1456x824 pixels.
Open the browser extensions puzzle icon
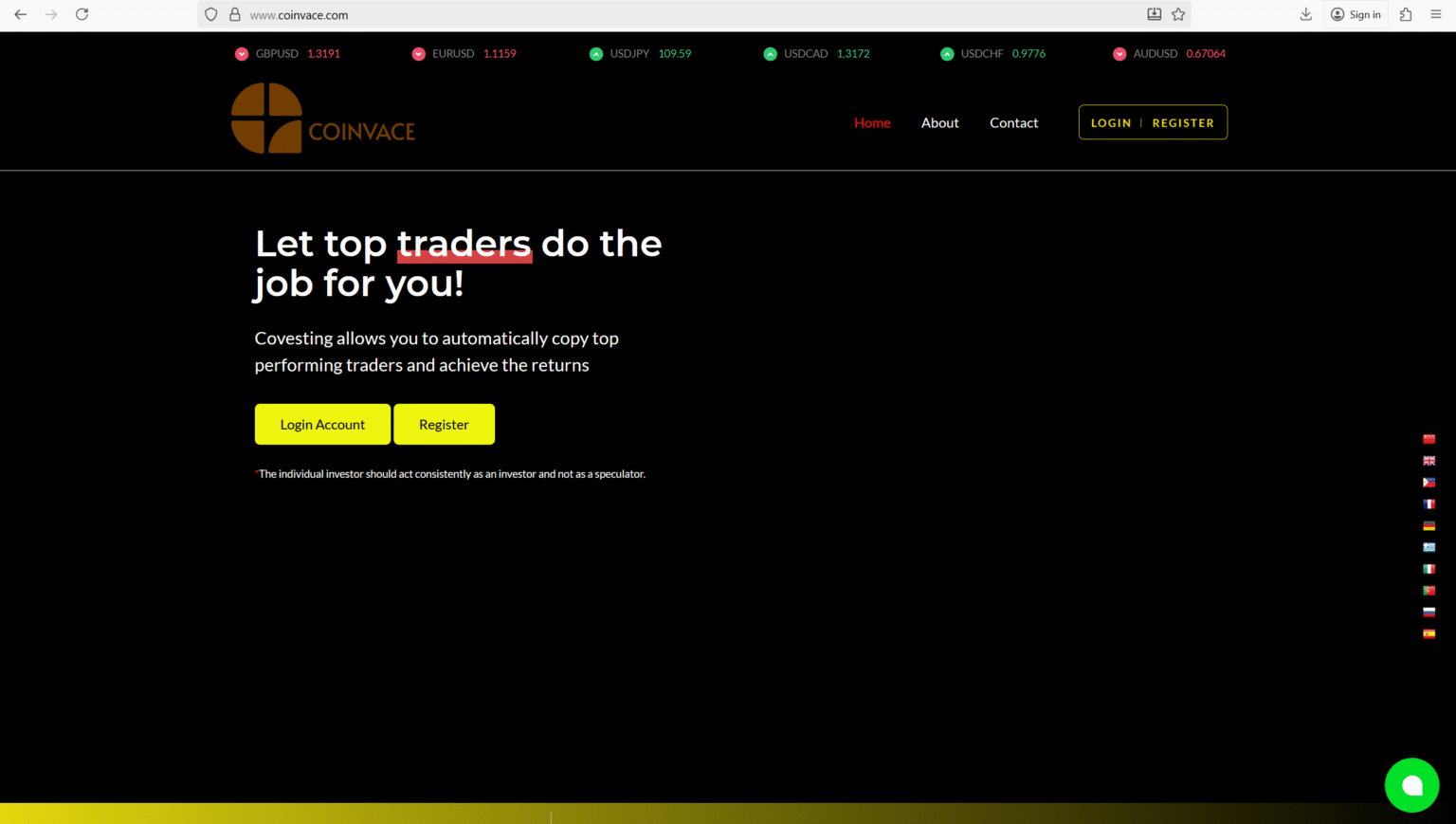[1406, 14]
